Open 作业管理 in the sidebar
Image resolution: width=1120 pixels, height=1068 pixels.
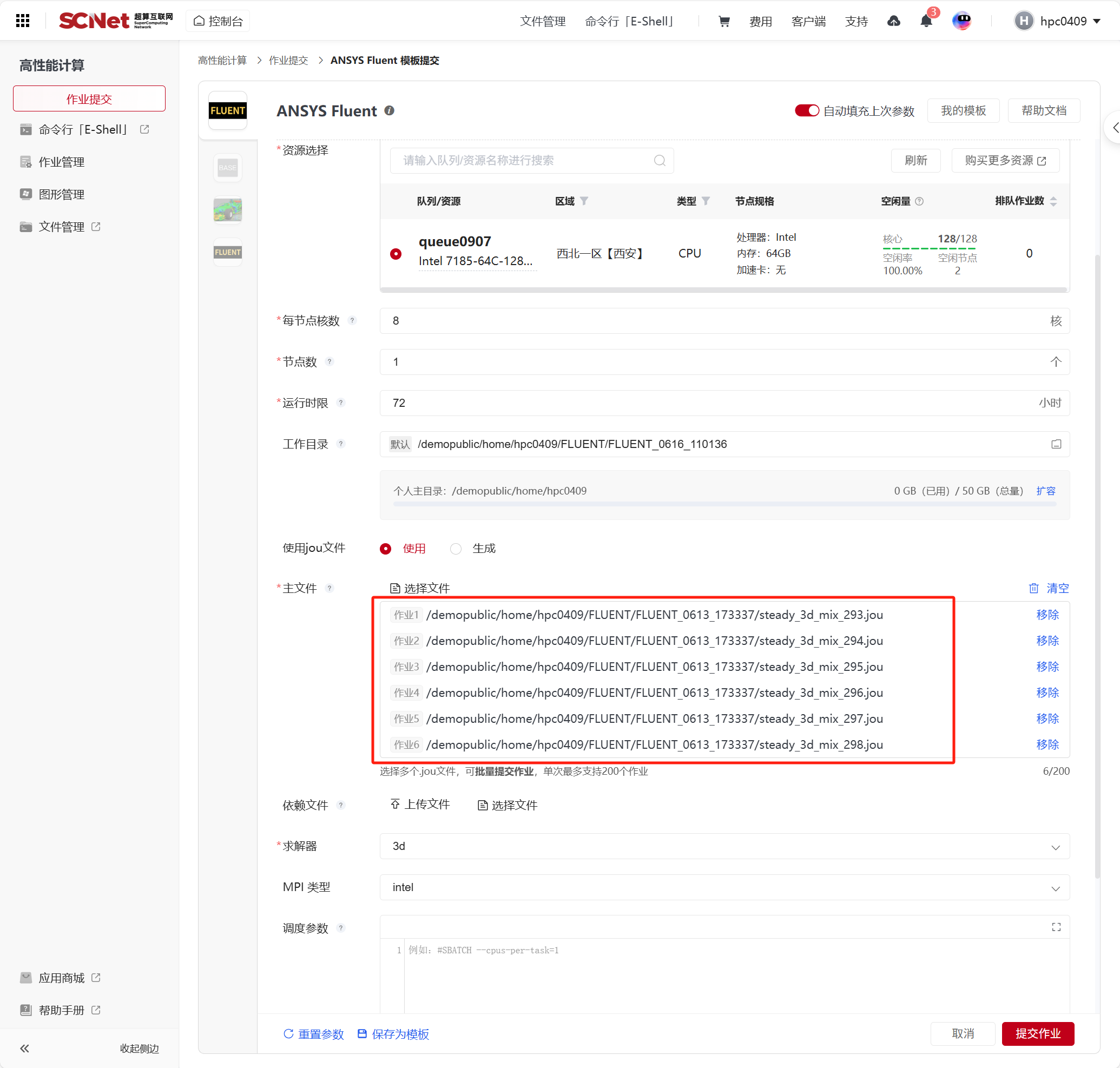coord(62,162)
